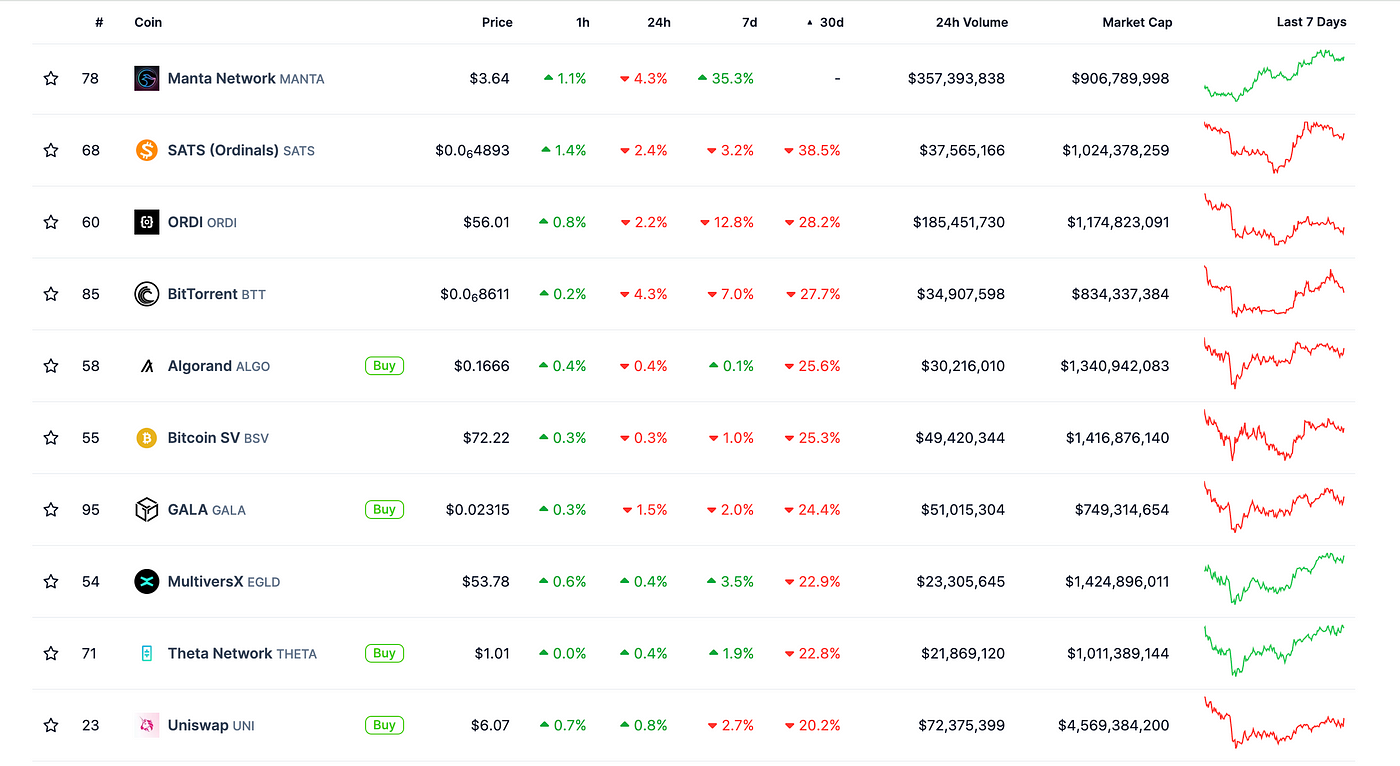Open SATS (Ordinals) 7-day sparkline chart

(x=1274, y=147)
